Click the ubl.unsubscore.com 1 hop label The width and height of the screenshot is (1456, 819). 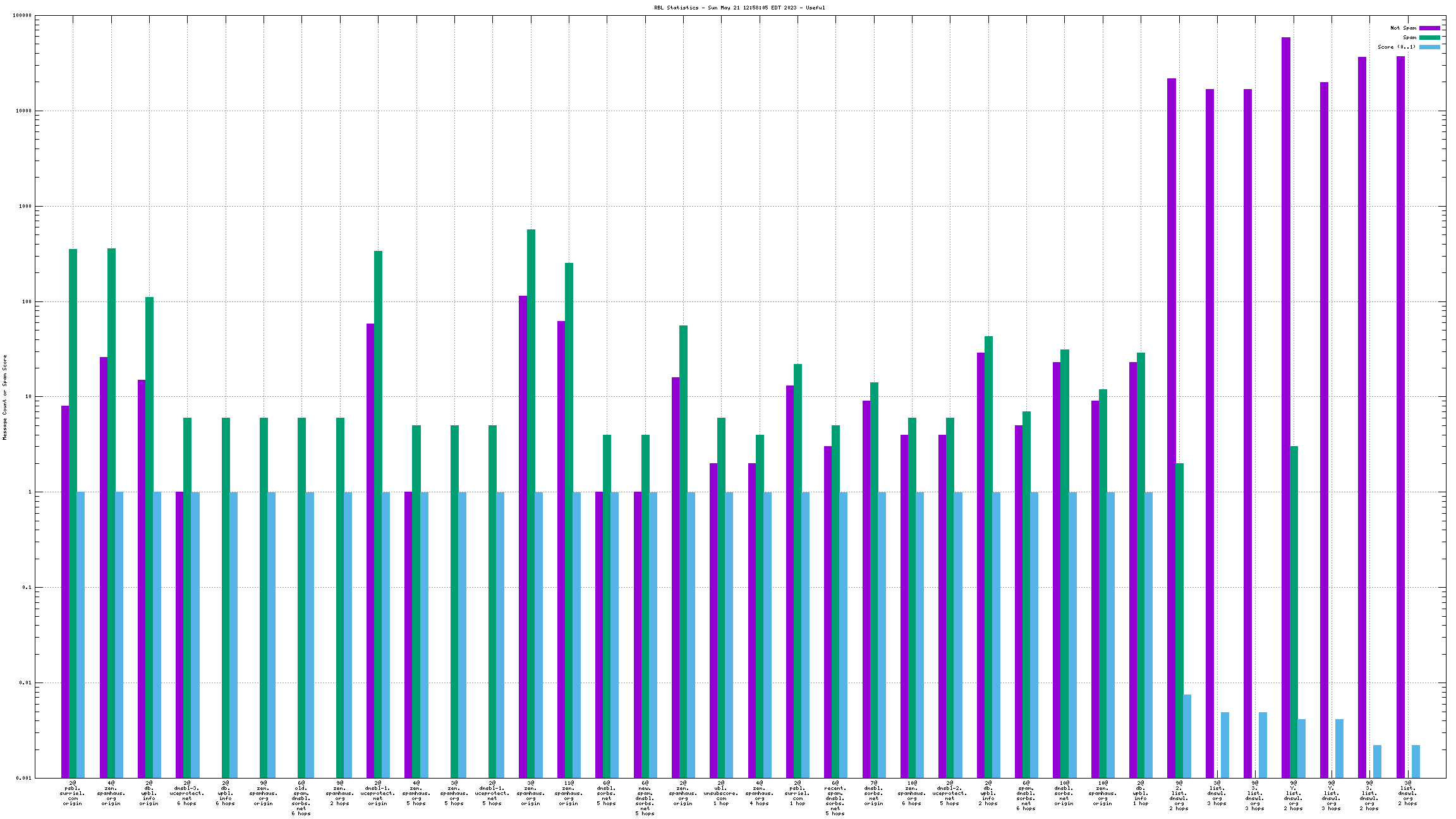pos(721,793)
